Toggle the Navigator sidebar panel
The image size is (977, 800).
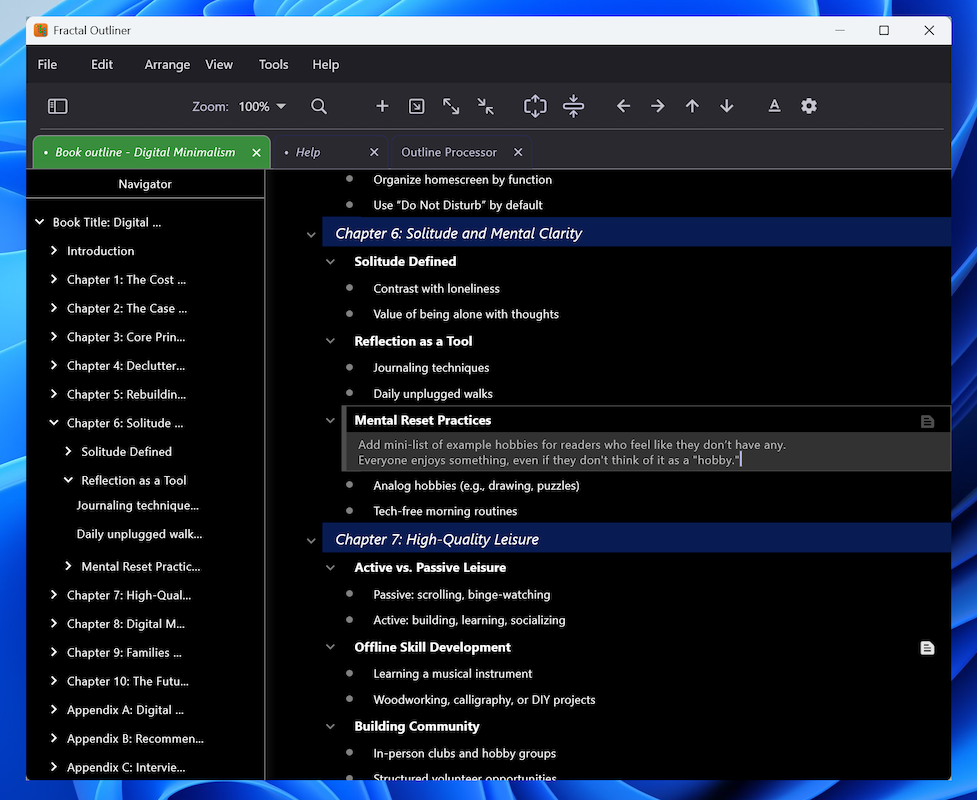point(57,106)
